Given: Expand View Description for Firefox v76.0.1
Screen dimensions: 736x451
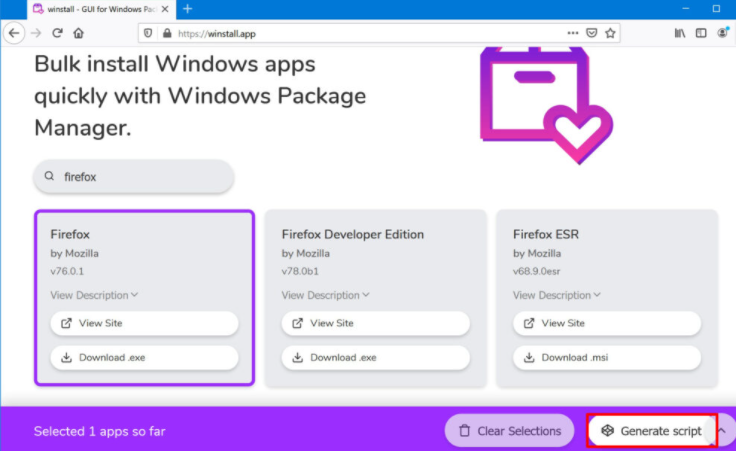Looking at the screenshot, I should coord(94,295).
